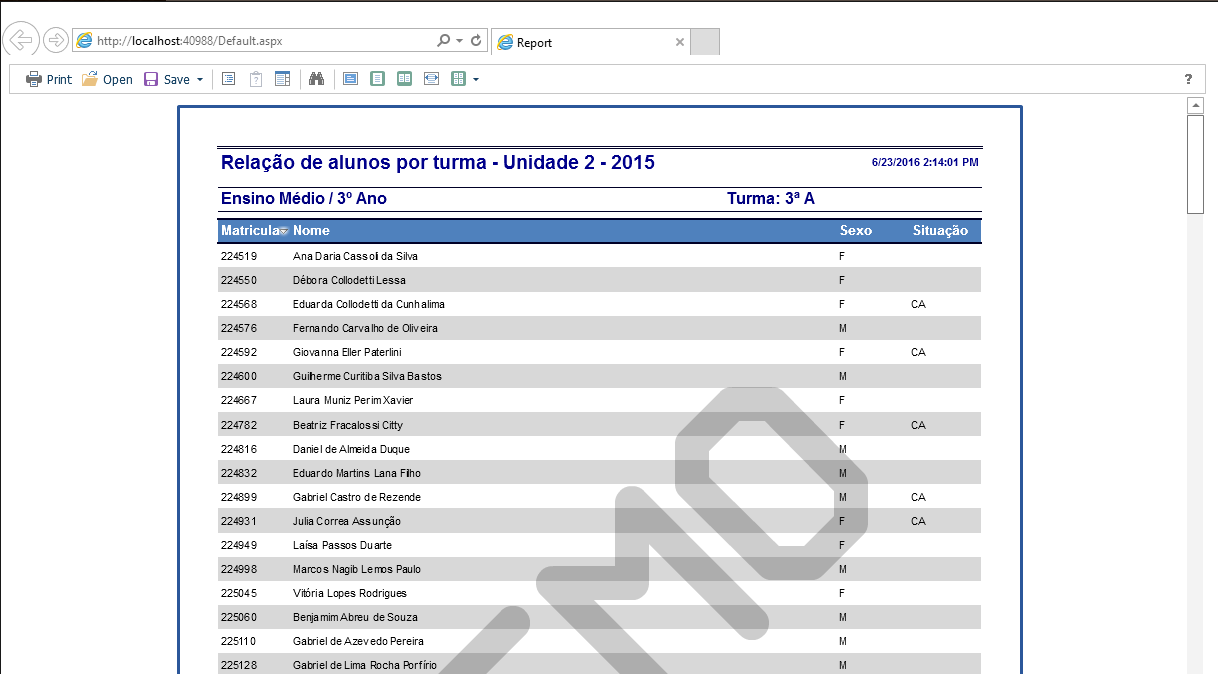The height and width of the screenshot is (674, 1218).
Task: Click matricula 225045
Action: 238,593
